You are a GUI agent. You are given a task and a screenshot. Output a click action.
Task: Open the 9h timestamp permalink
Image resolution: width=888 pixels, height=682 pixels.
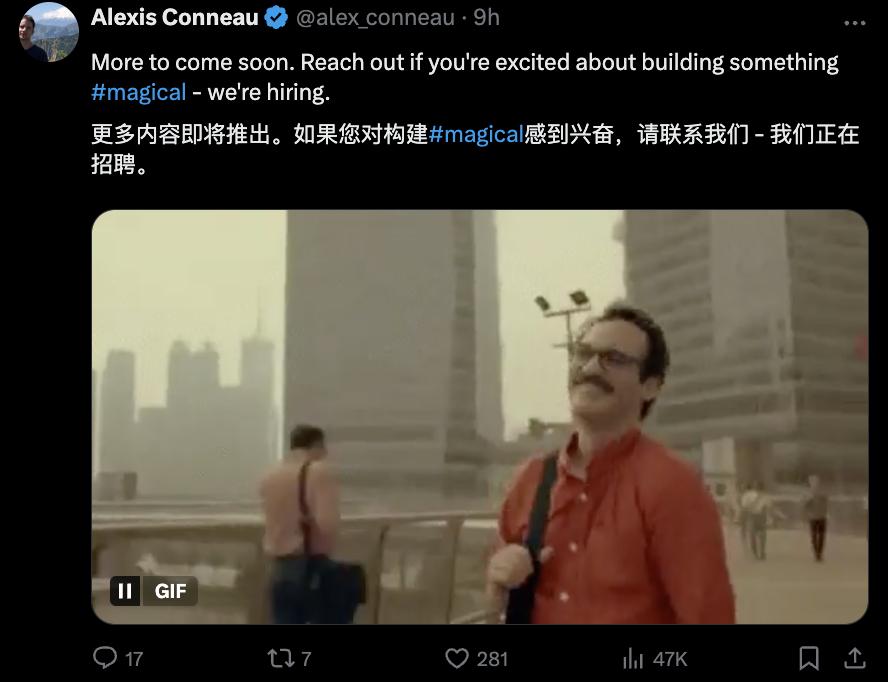pyautogui.click(x=486, y=18)
